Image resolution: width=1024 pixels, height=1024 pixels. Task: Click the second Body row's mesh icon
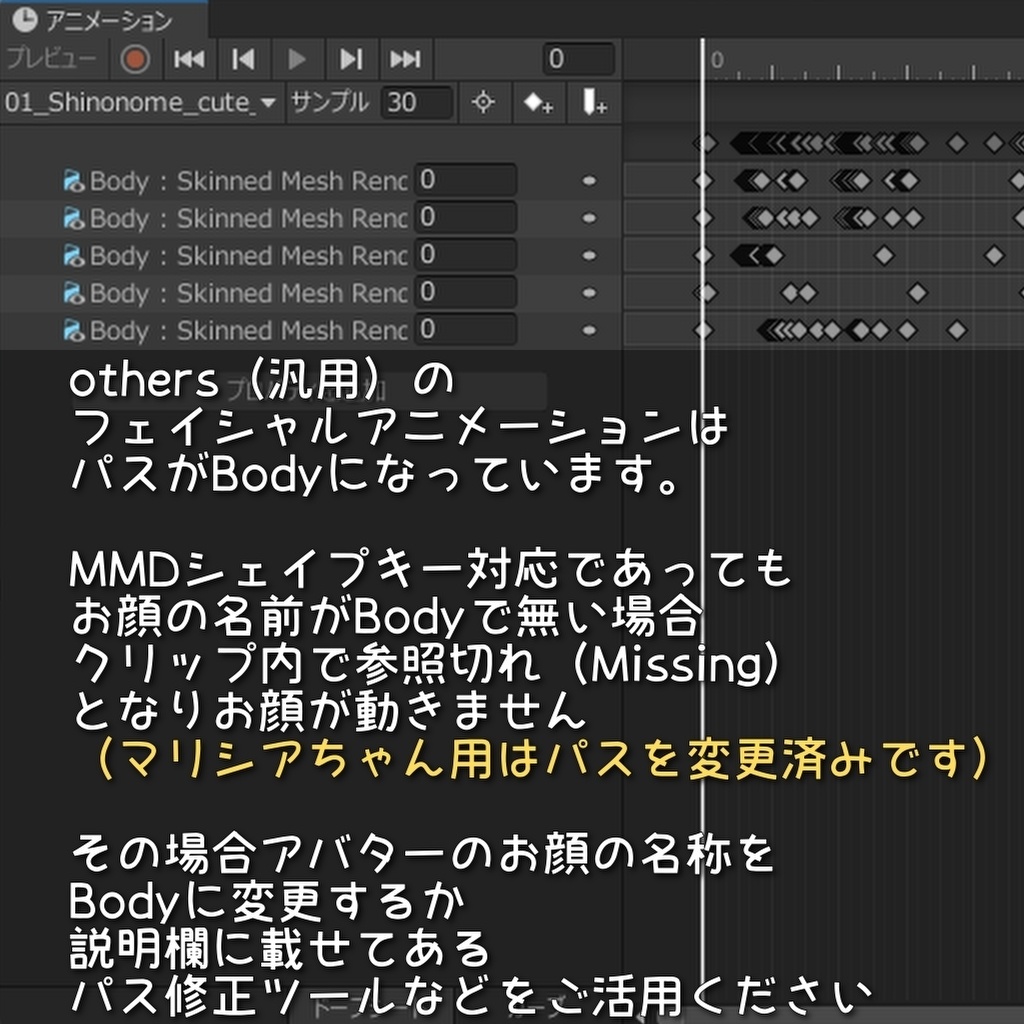(74, 218)
